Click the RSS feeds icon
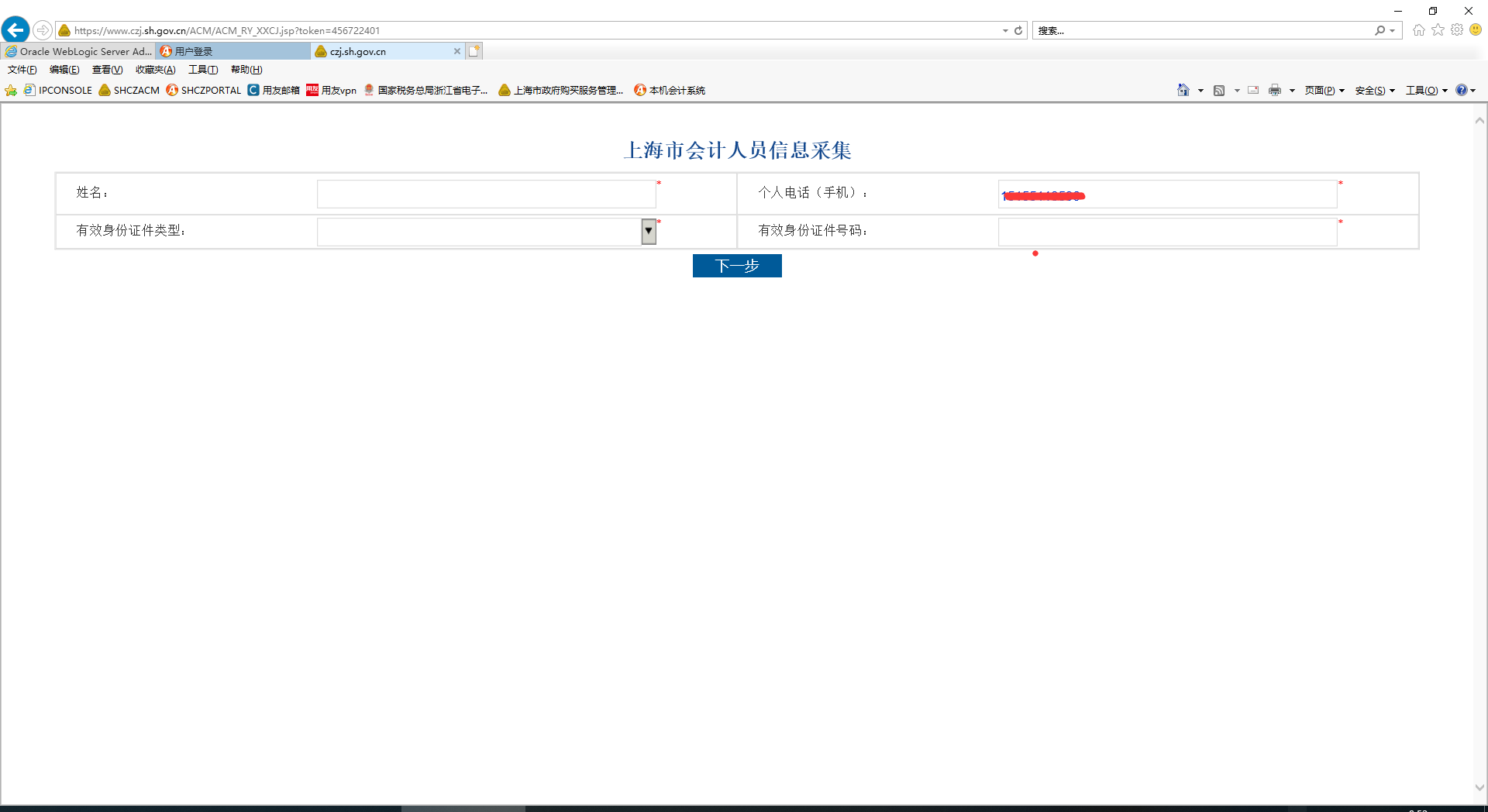 coord(1219,91)
